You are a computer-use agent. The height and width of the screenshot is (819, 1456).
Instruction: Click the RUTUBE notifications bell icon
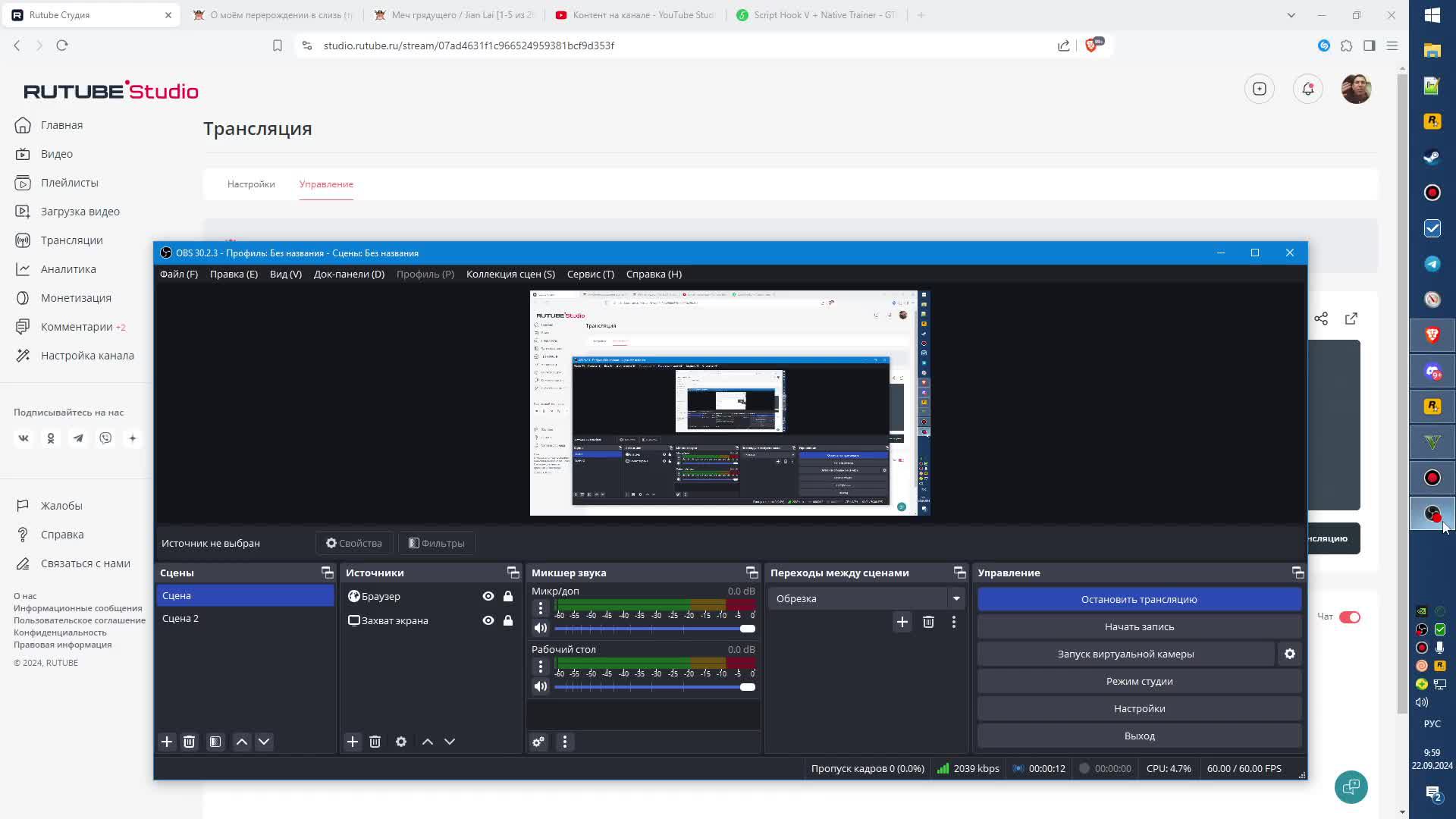click(x=1308, y=89)
